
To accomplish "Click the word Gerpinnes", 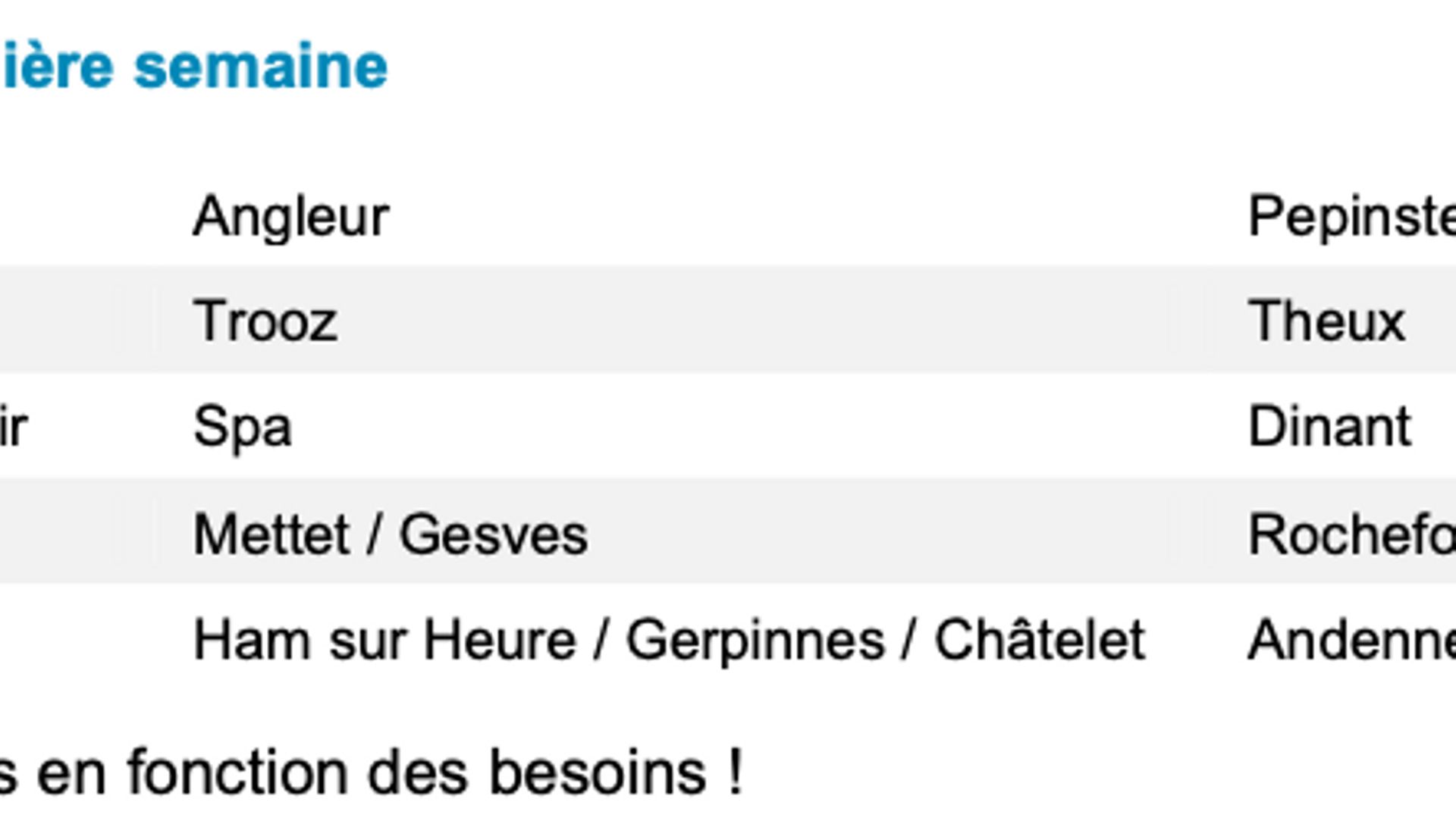I will coord(755,642).
